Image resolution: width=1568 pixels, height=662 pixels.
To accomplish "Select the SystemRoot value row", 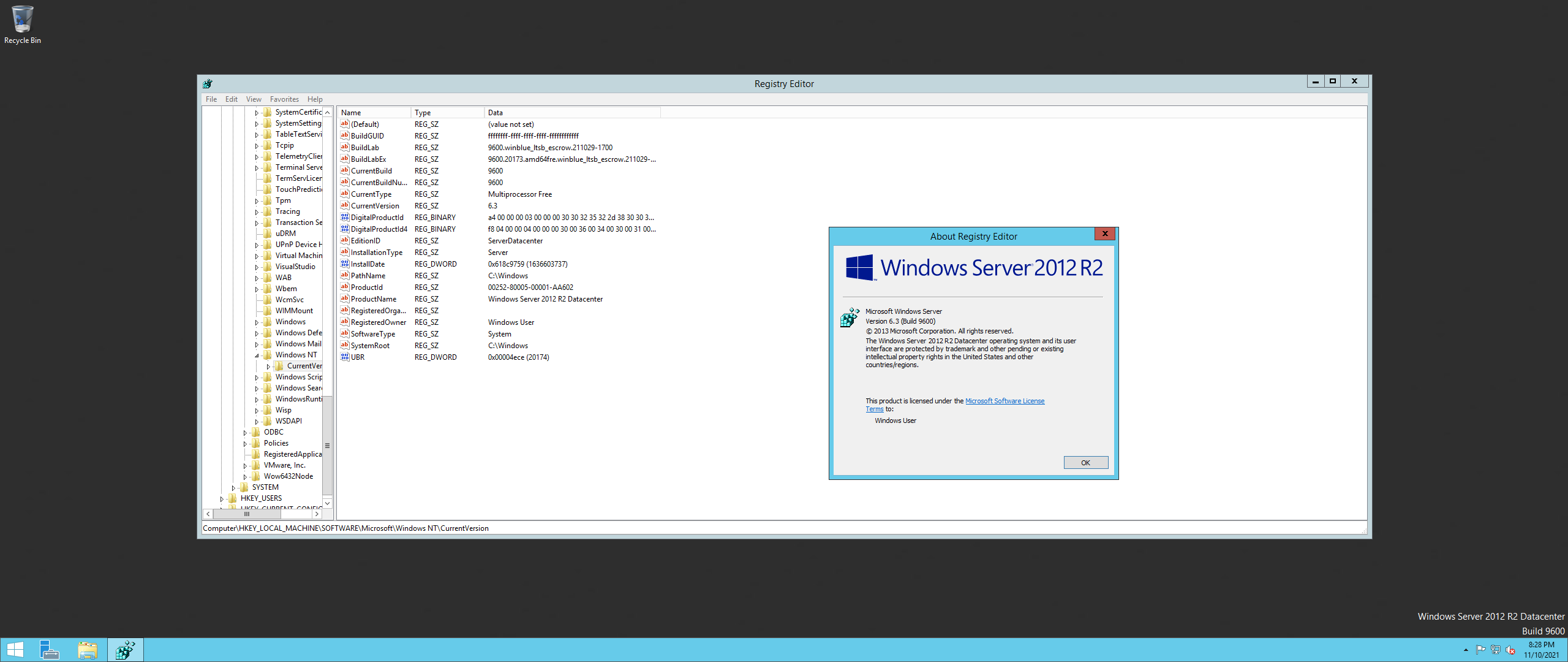I will (499, 345).
